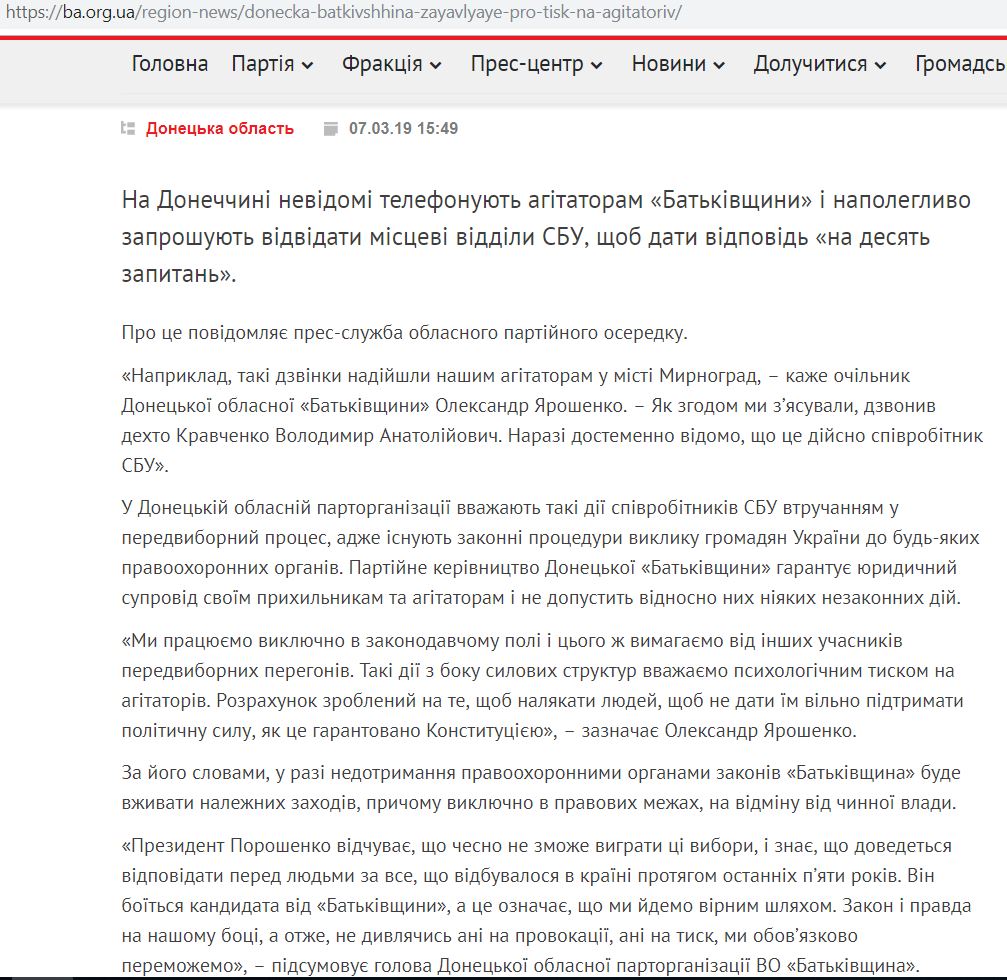The width and height of the screenshot is (1007, 980).
Task: Expand the Прес-центр dropdown arrow
Action: point(597,65)
